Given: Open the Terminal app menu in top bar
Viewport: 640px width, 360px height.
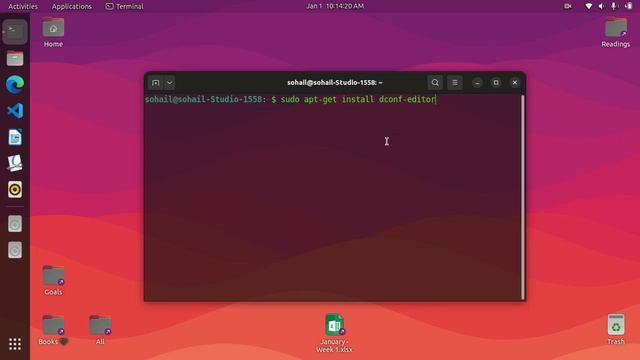Looking at the screenshot, I should coord(124,6).
